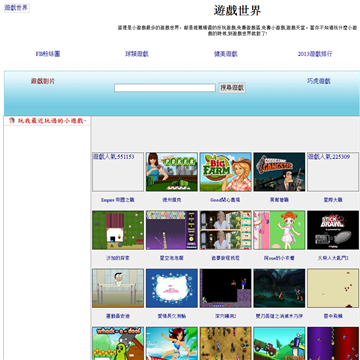Open the FB粉絲團 link
The width and height of the screenshot is (360, 360).
point(48,54)
